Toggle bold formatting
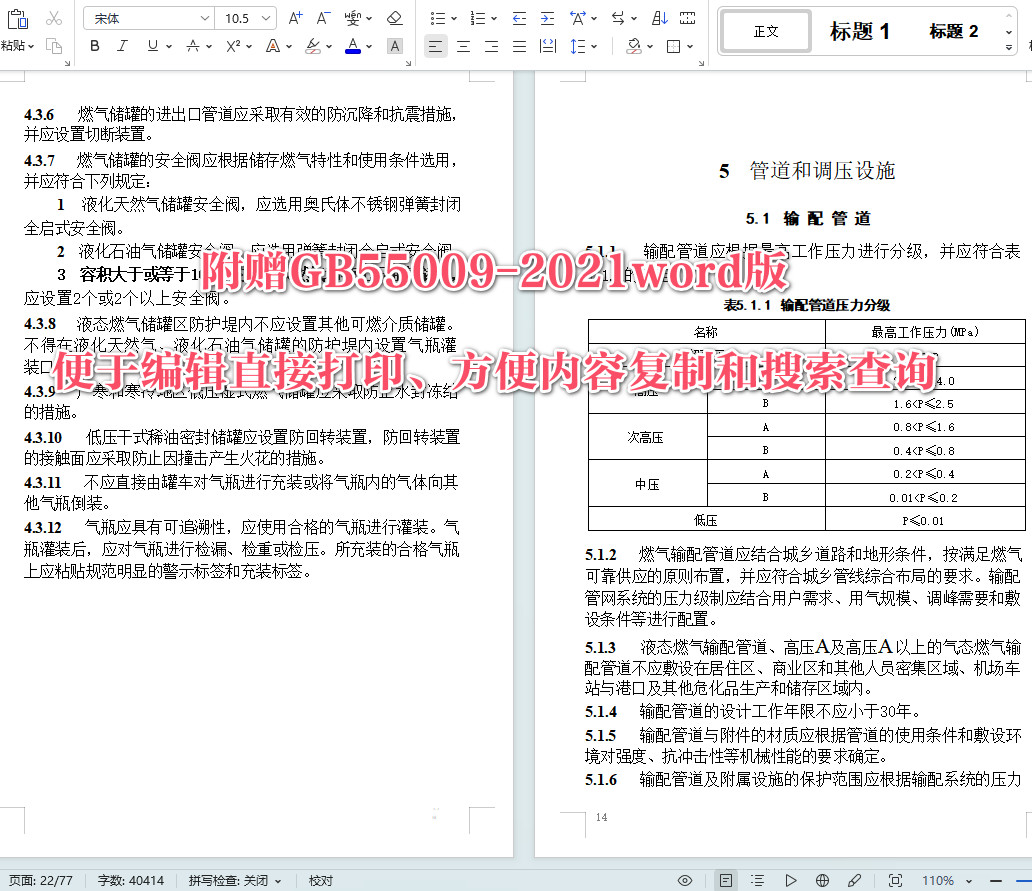This screenshot has height=891, width=1032. pyautogui.click(x=94, y=45)
